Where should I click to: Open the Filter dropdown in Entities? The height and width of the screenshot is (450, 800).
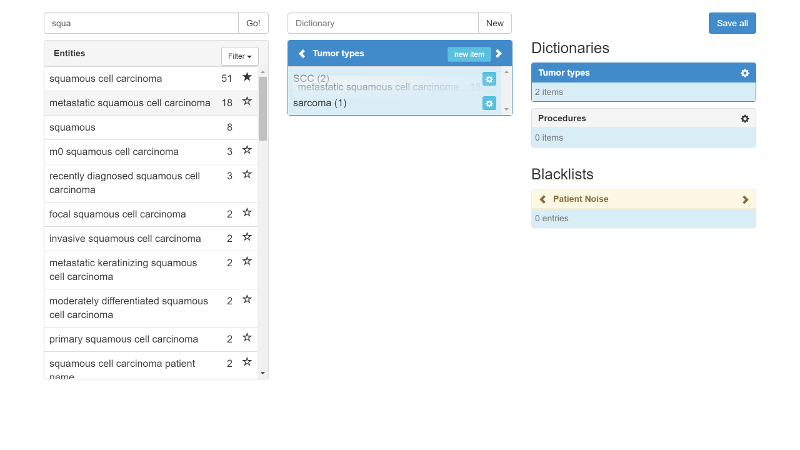240,56
